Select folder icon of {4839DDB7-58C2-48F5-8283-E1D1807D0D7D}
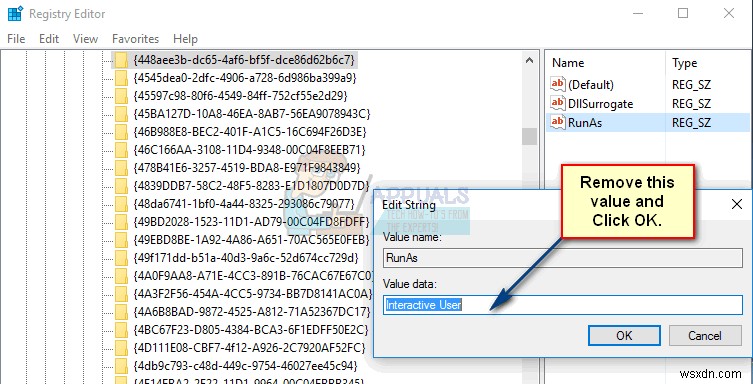Viewport: 753px width, 384px height. click(x=121, y=185)
